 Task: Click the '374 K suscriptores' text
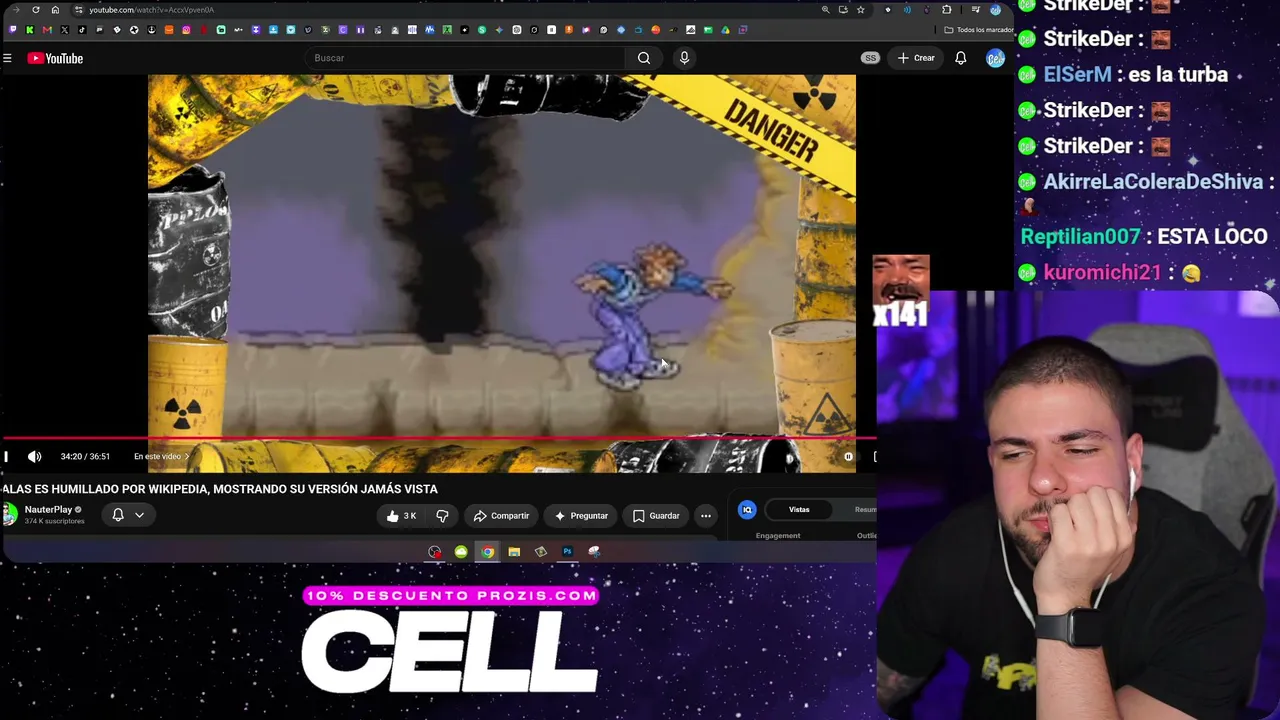[54, 521]
